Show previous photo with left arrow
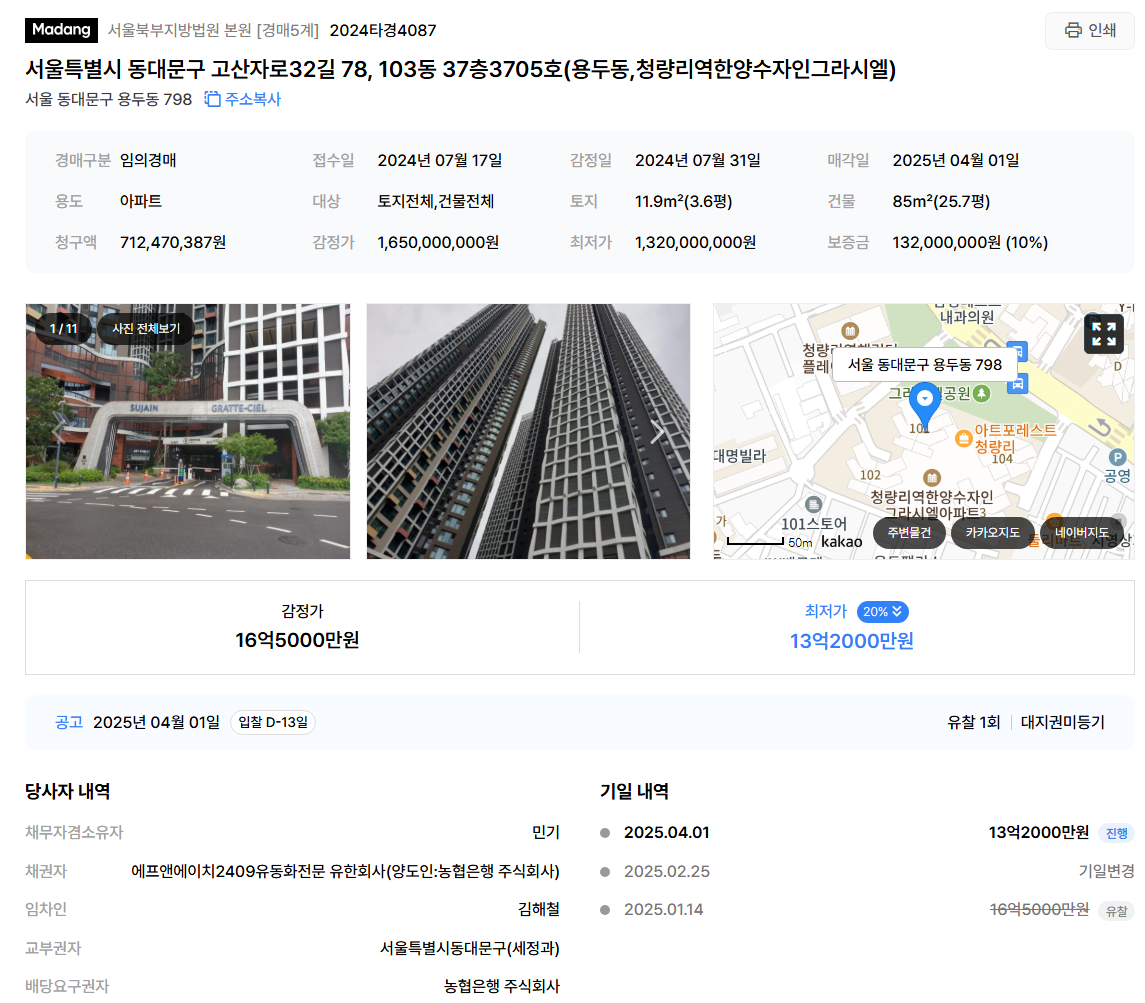The width and height of the screenshot is (1145, 1003). click(x=58, y=431)
